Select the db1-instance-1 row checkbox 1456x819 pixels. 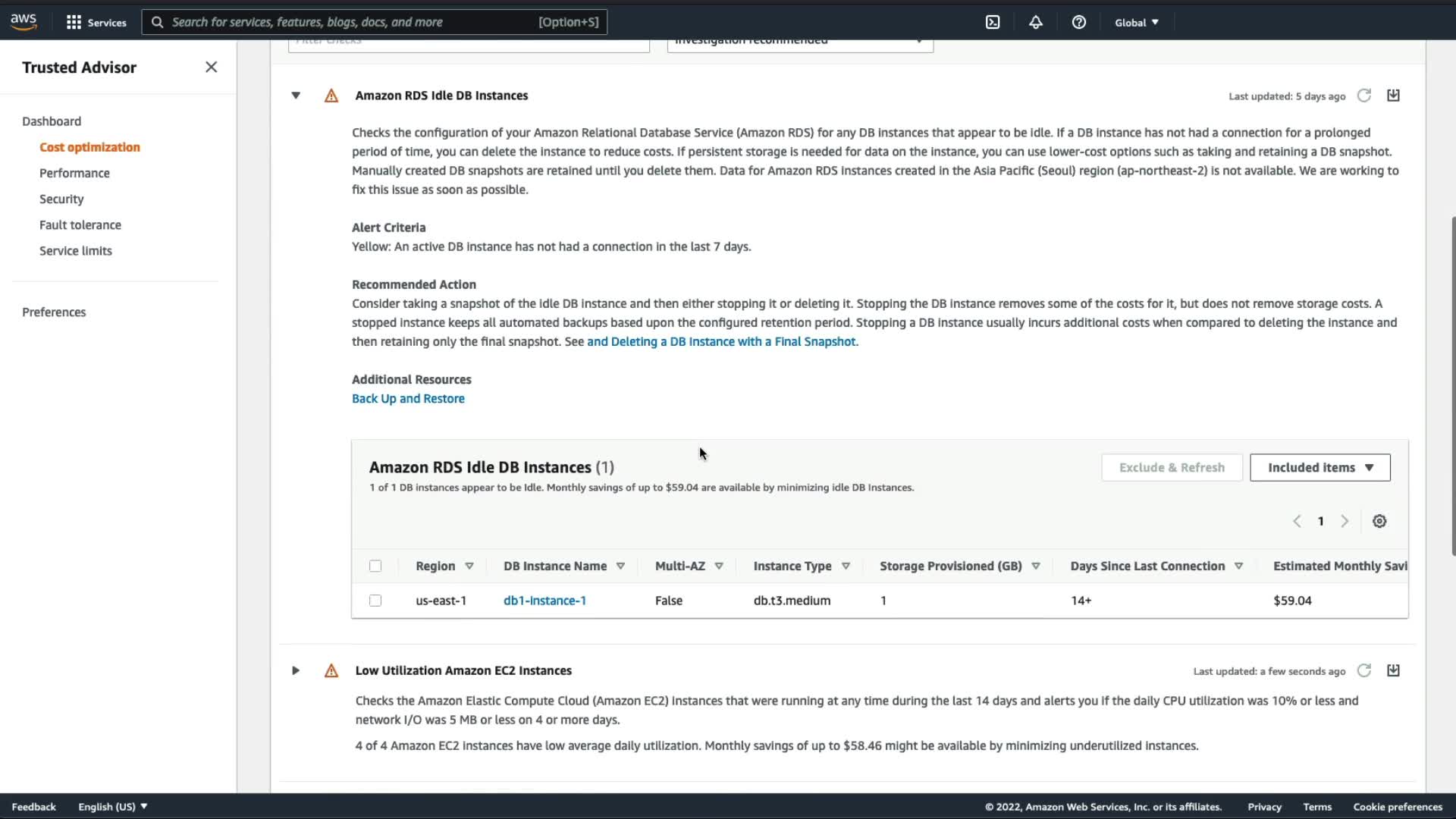click(375, 601)
